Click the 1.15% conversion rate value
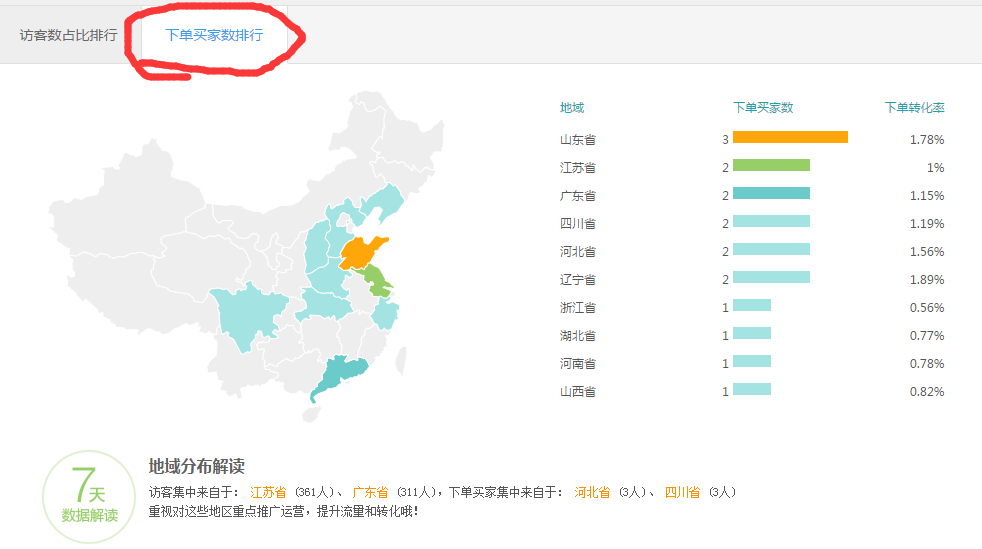Viewport: 982px width, 549px height. tap(927, 196)
